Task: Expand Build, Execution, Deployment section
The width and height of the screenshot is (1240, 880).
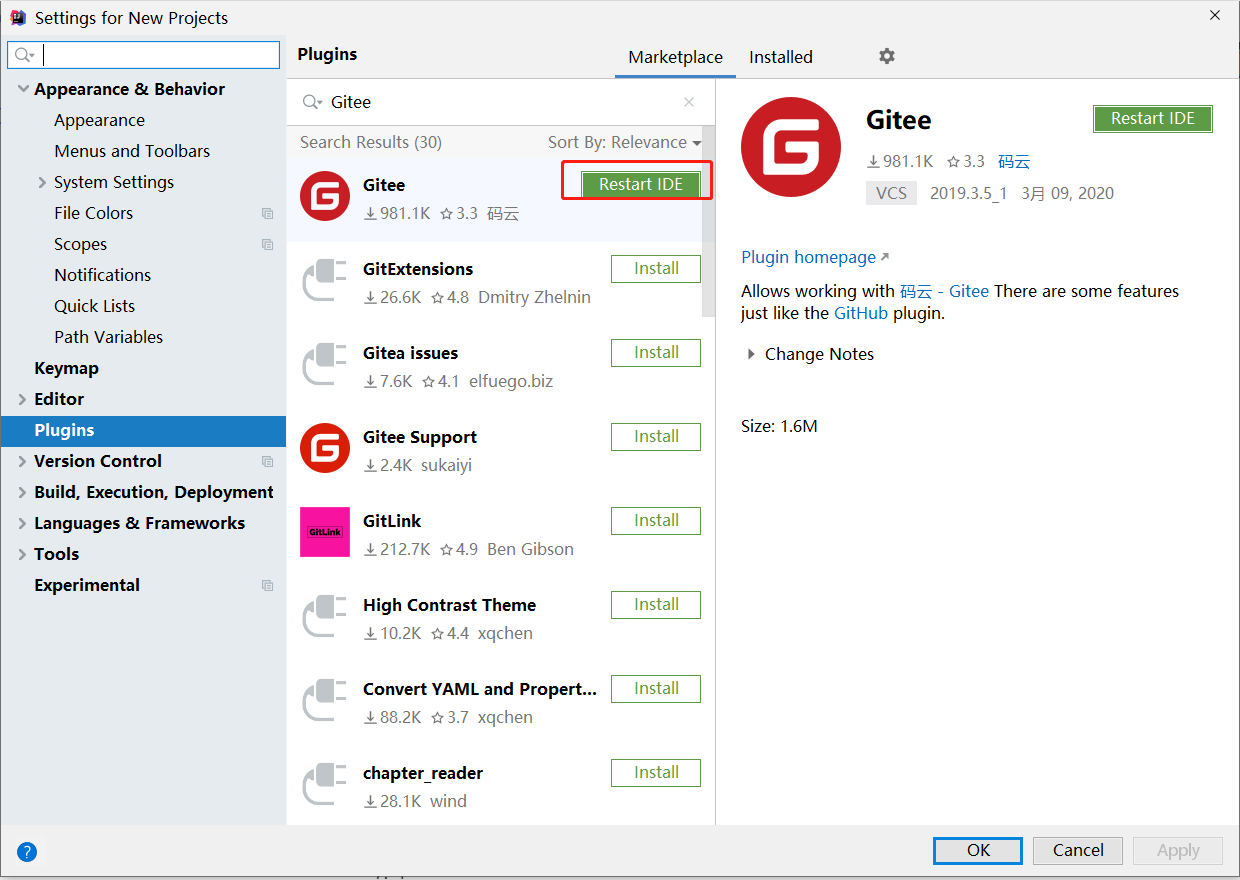Action: (23, 492)
